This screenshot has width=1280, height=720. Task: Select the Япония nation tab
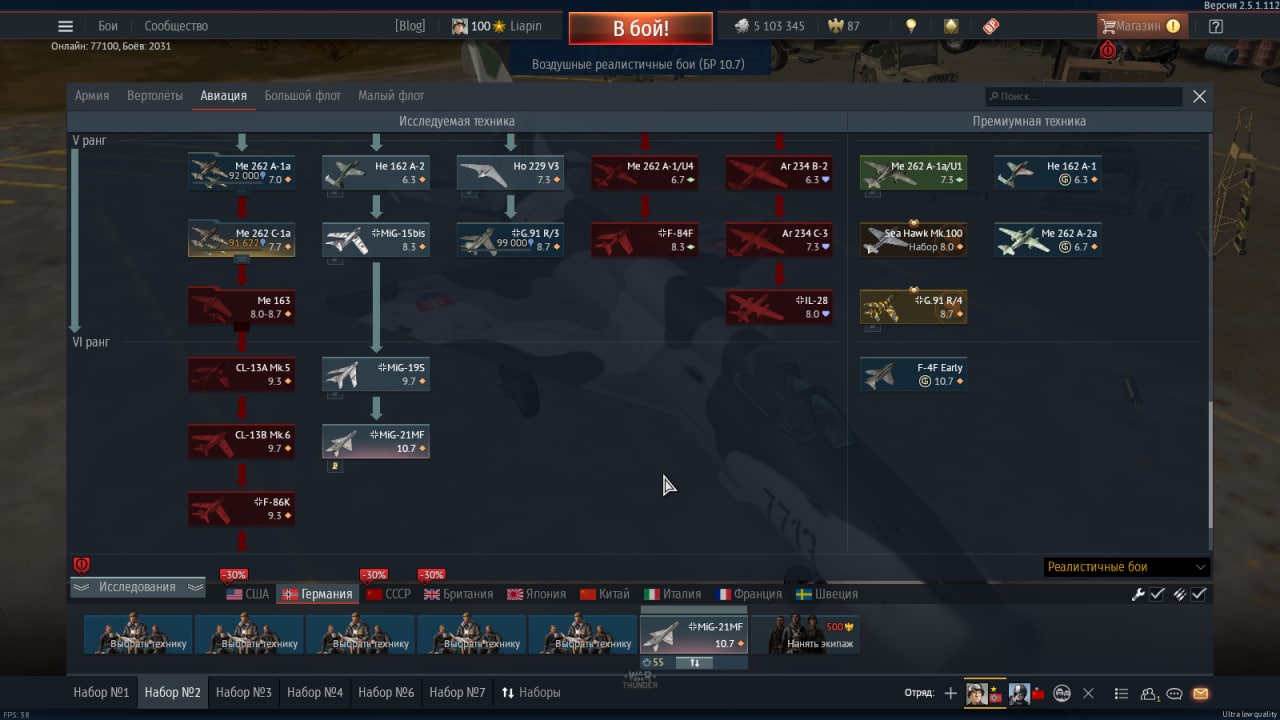point(536,594)
